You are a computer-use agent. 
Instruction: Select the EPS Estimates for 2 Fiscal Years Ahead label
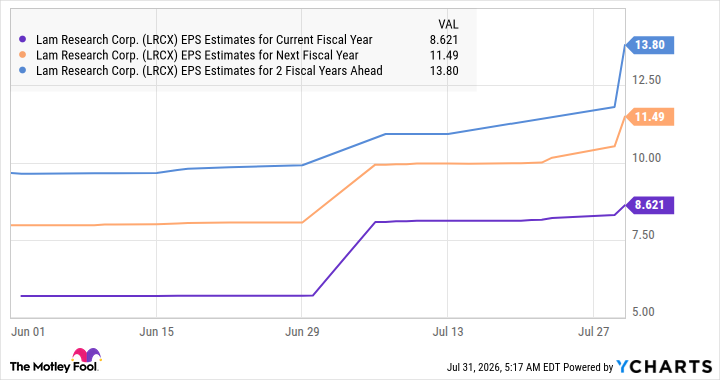click(x=209, y=71)
